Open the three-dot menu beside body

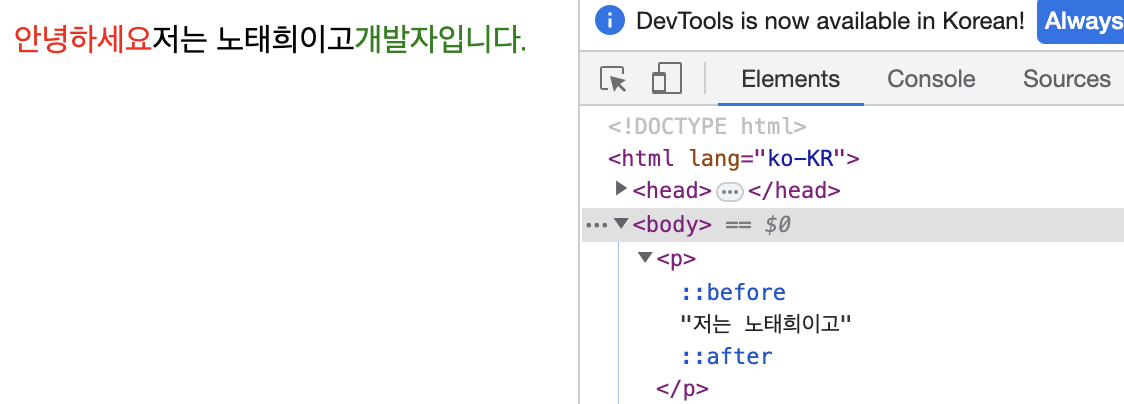click(x=596, y=225)
